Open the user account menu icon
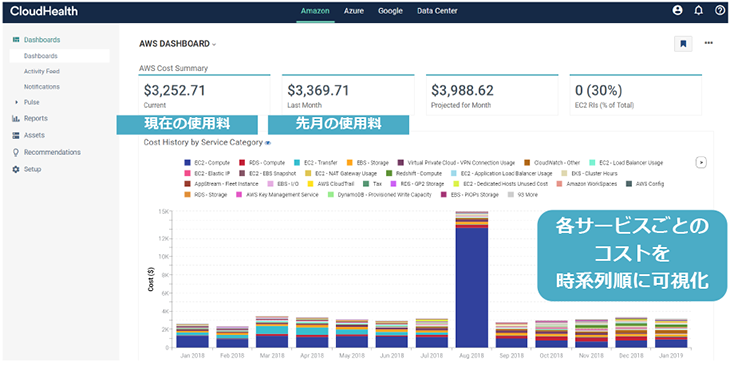730x366 pixels. coord(677,11)
